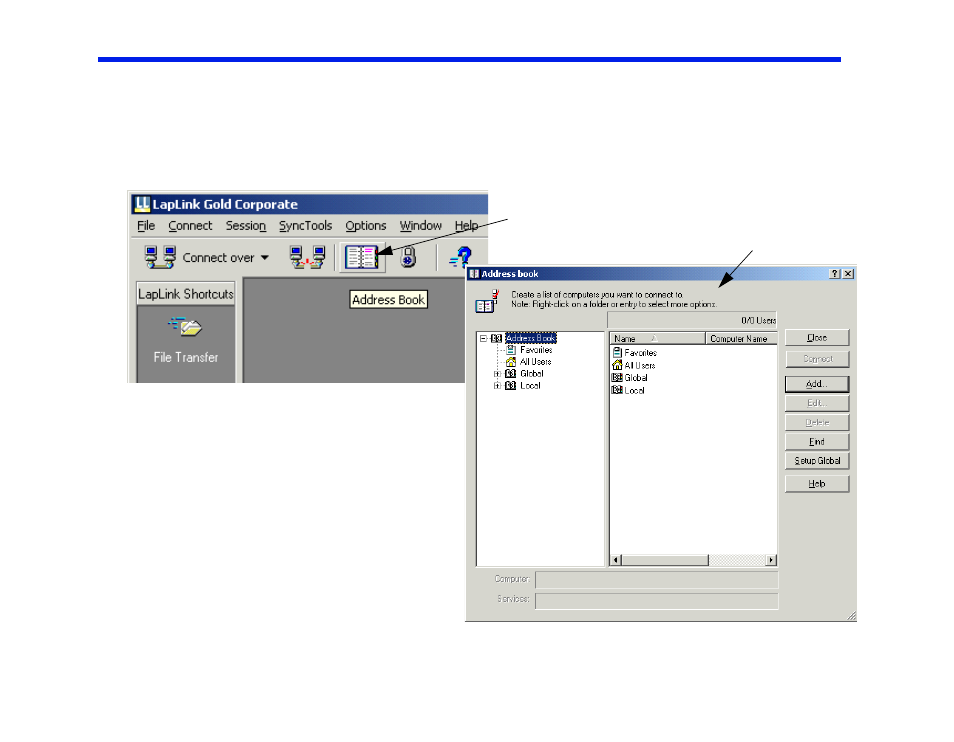Click the Connect over computers icon
Image resolution: width=954 pixels, height=742 pixels.
tap(160, 257)
